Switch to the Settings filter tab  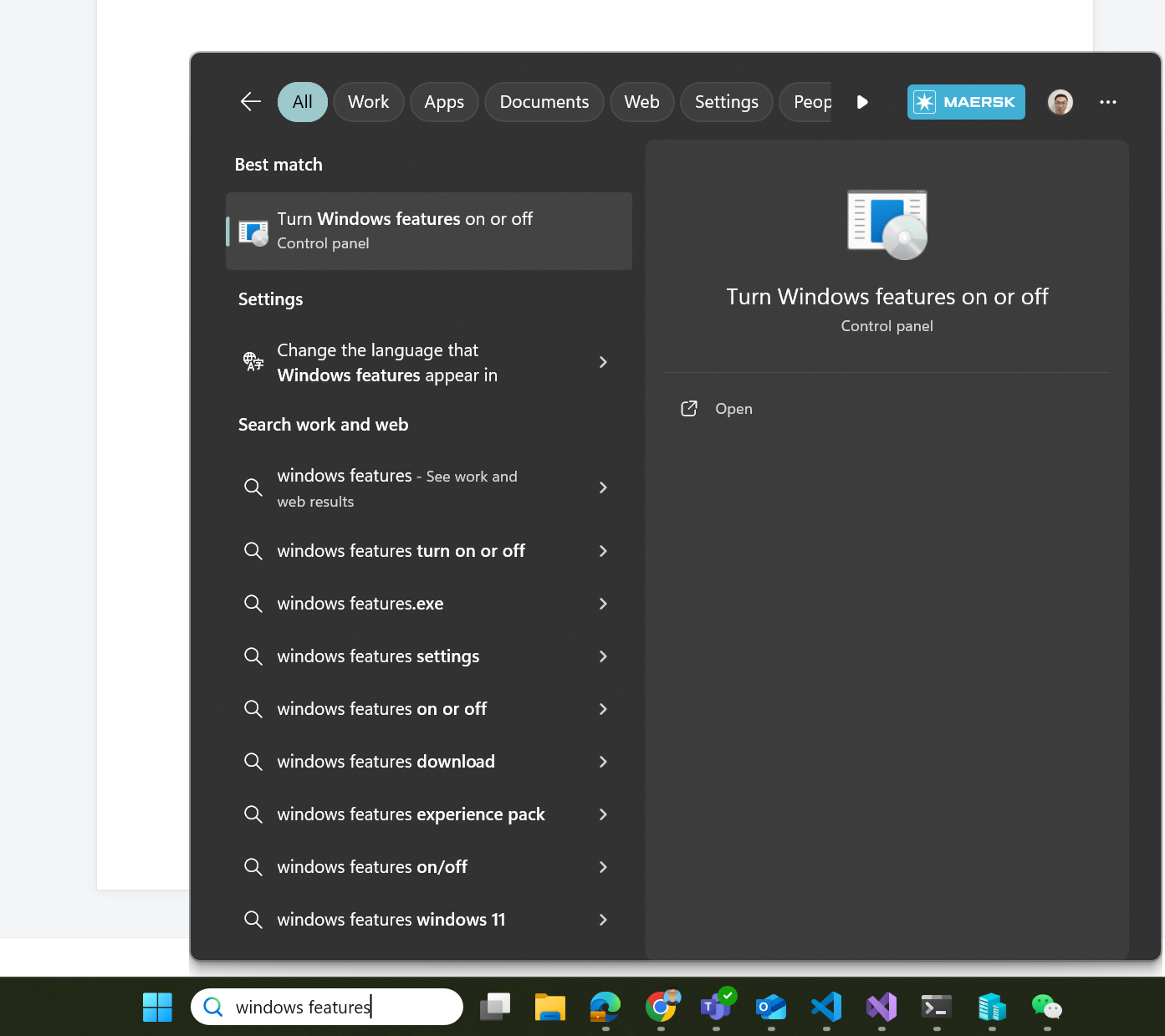coord(726,102)
